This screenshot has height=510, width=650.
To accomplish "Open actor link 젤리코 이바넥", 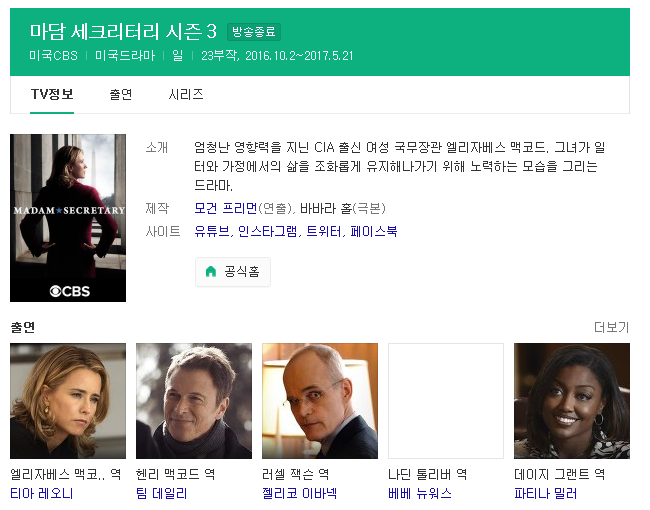I will [x=299, y=493].
